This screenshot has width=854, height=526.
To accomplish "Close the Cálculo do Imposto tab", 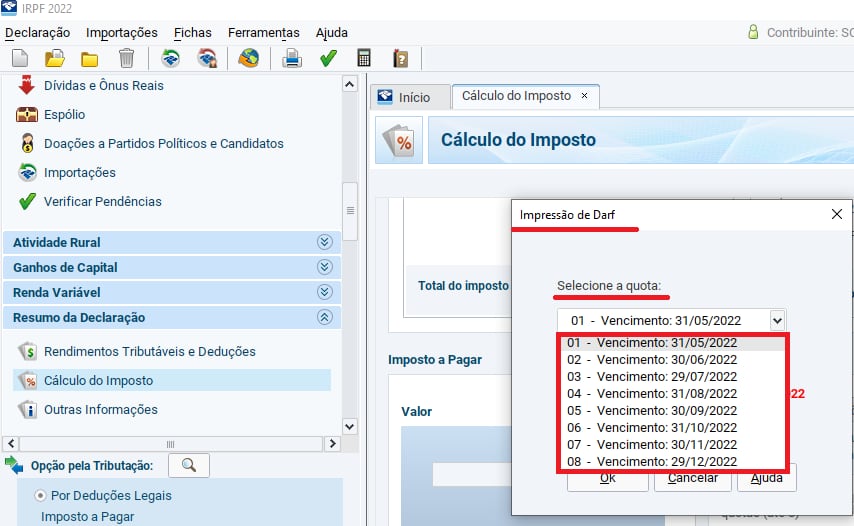I will tap(585, 96).
